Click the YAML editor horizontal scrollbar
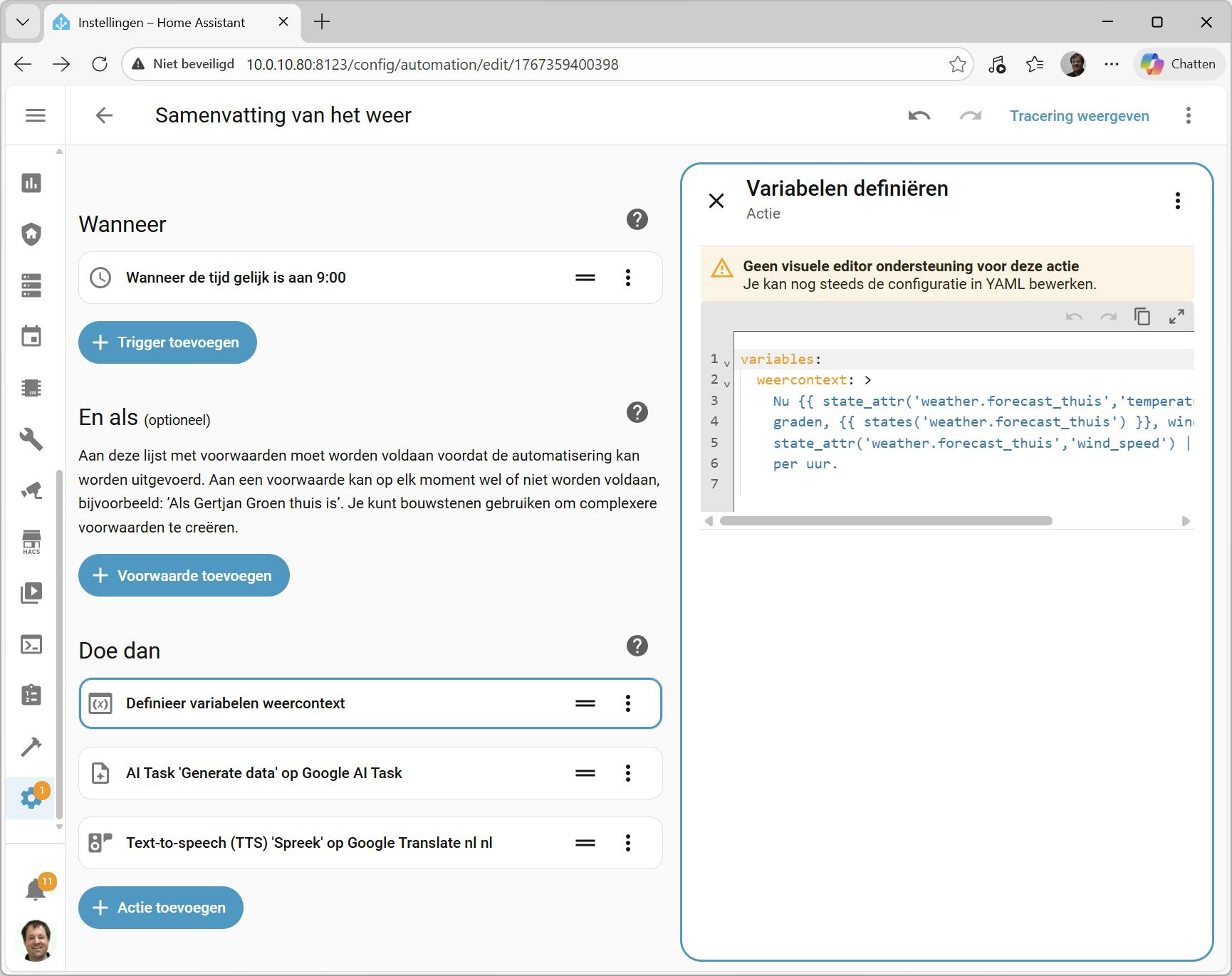Viewport: 1232px width, 976px height. 886,521
